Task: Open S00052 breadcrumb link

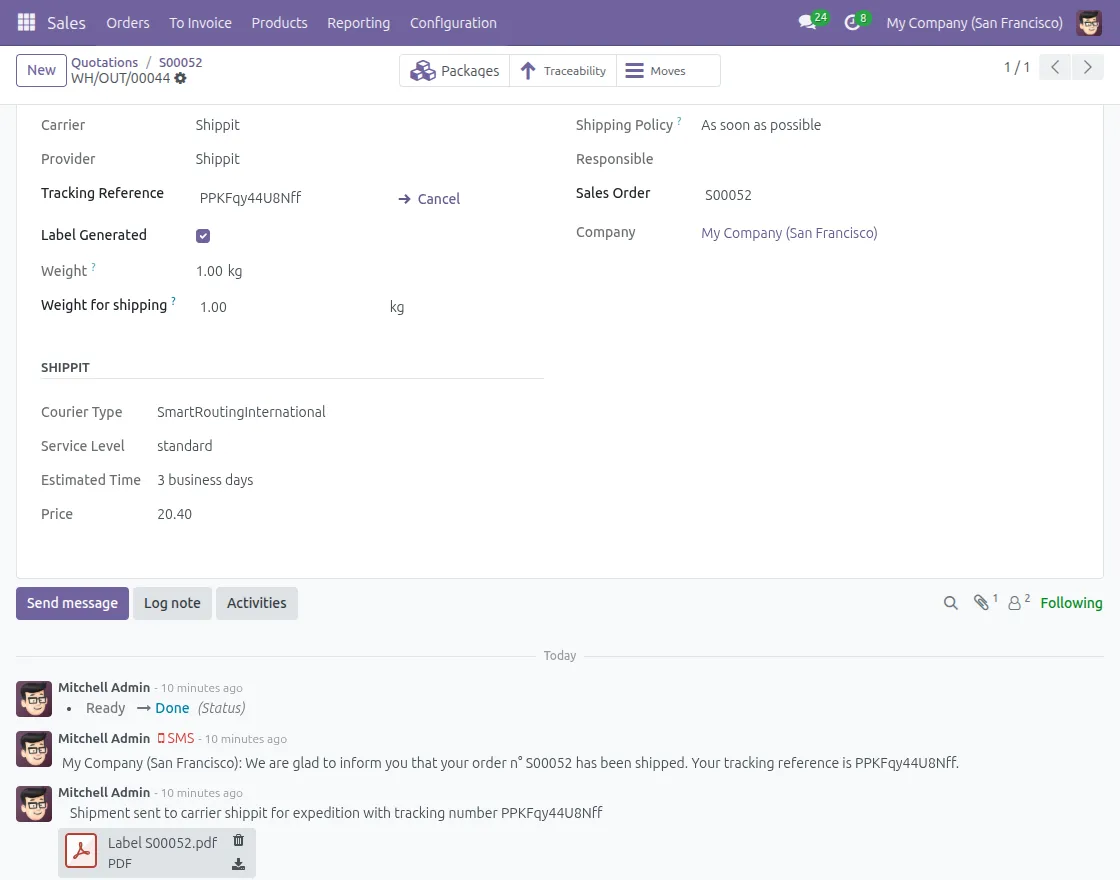Action: click(180, 62)
